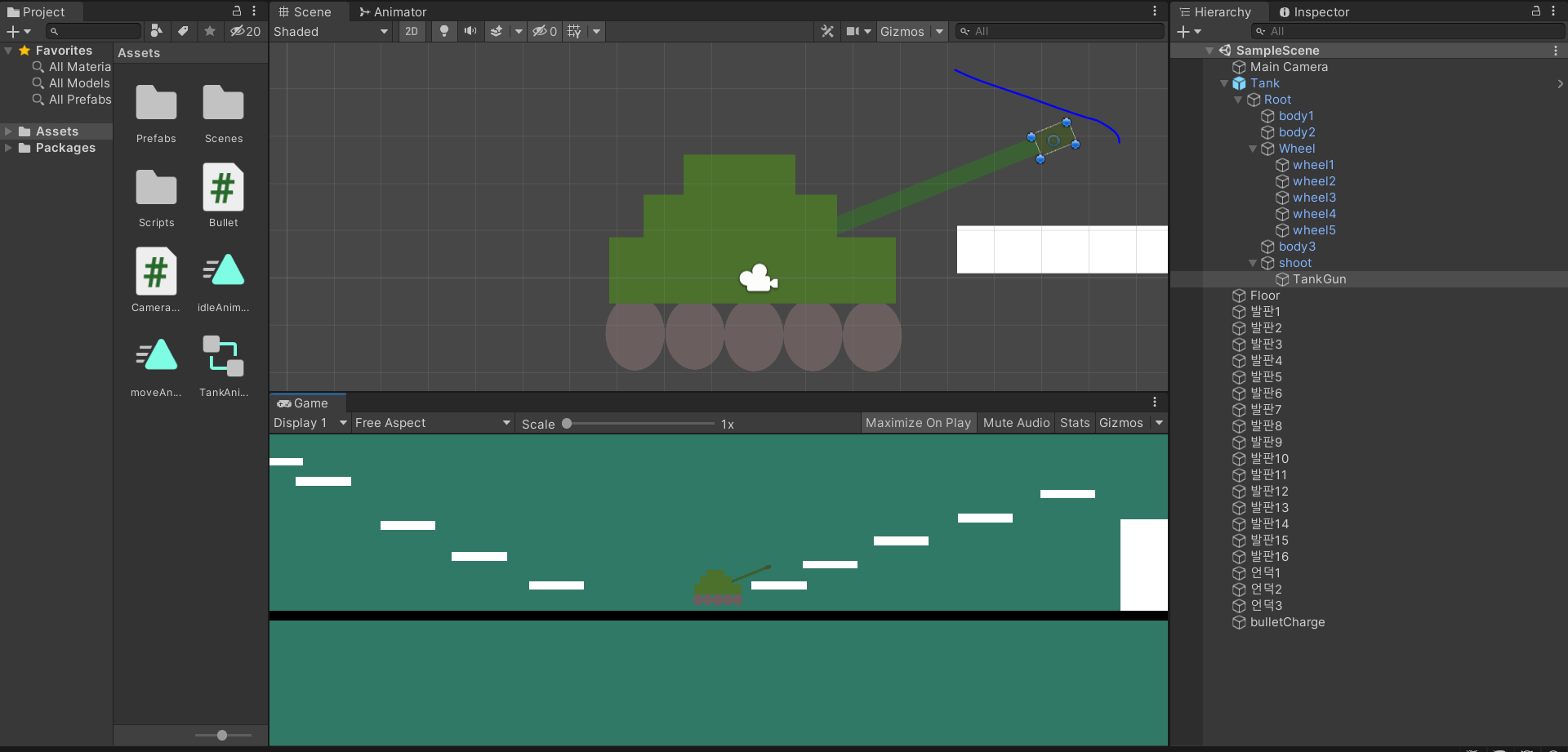
Task: Open the scene view tools icon
Action: pyautogui.click(x=827, y=31)
